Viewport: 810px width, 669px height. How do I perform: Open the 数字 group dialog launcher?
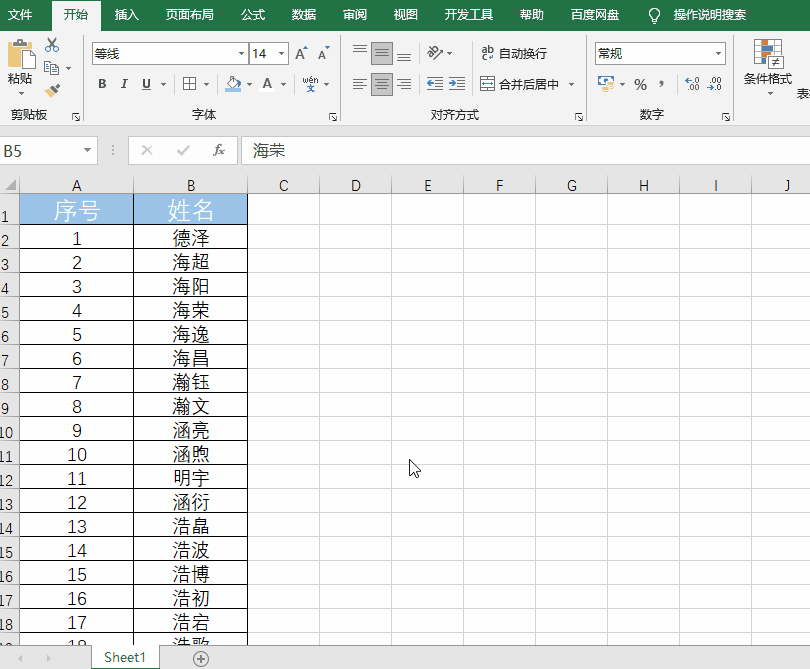tap(726, 117)
